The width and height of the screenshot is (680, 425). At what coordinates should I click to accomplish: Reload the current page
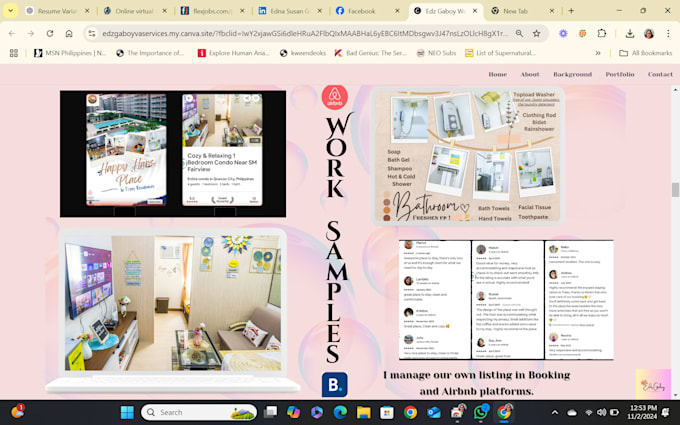tap(50, 33)
